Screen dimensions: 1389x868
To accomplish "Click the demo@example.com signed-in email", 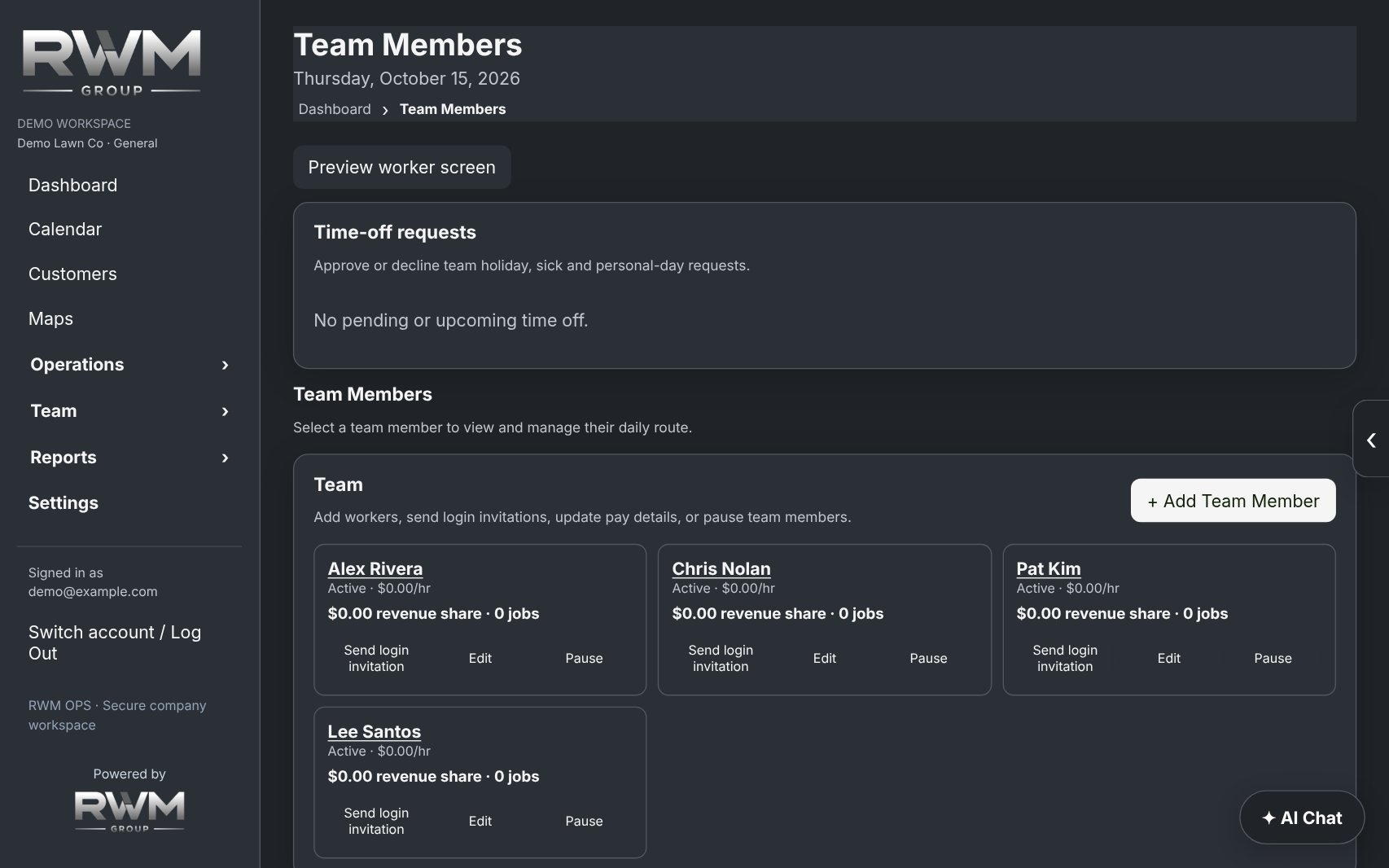I will 93,591.
